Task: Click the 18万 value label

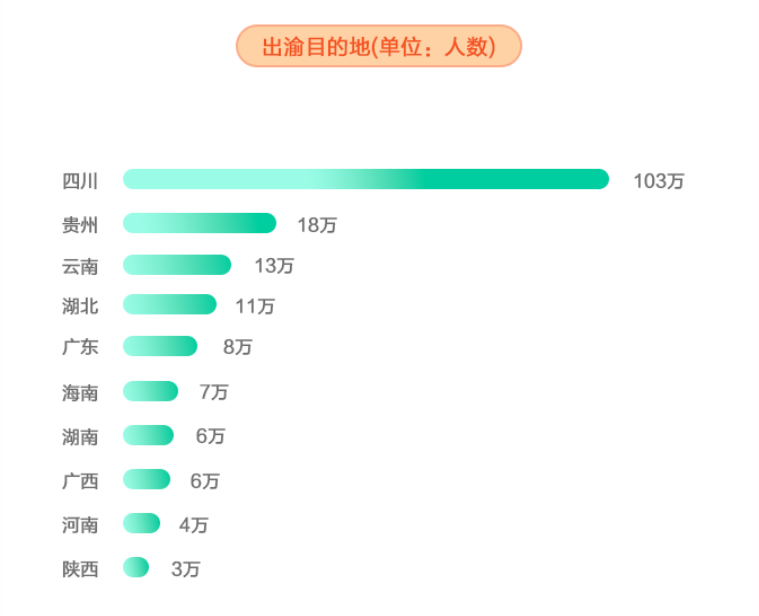Action: 317,225
